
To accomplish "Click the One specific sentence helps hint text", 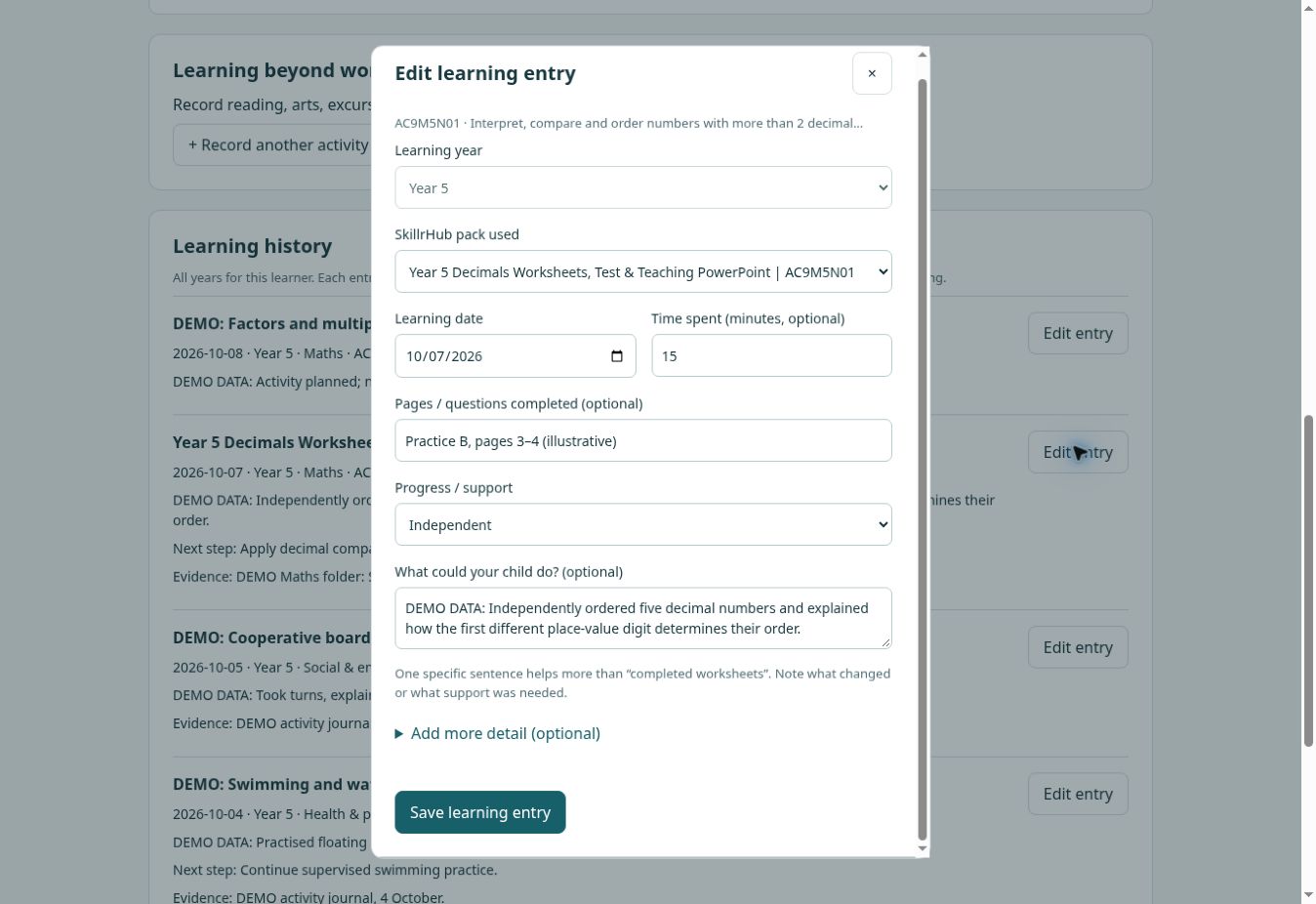I will tap(642, 683).
